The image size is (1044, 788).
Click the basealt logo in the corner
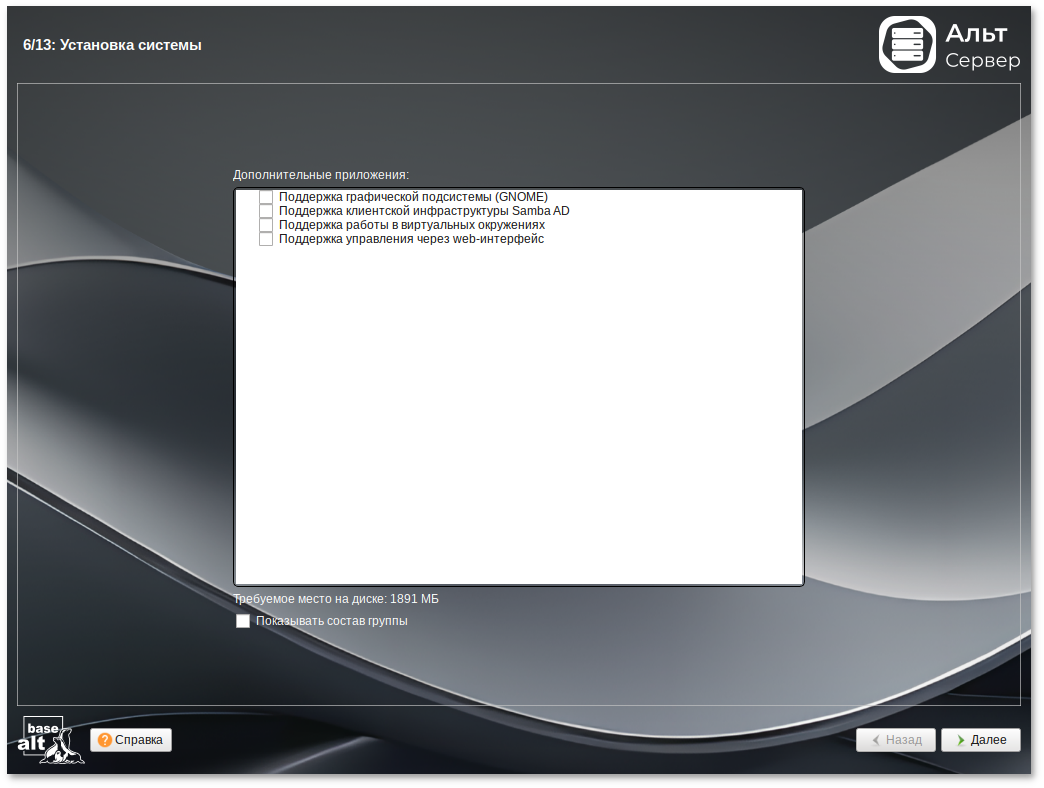point(52,740)
